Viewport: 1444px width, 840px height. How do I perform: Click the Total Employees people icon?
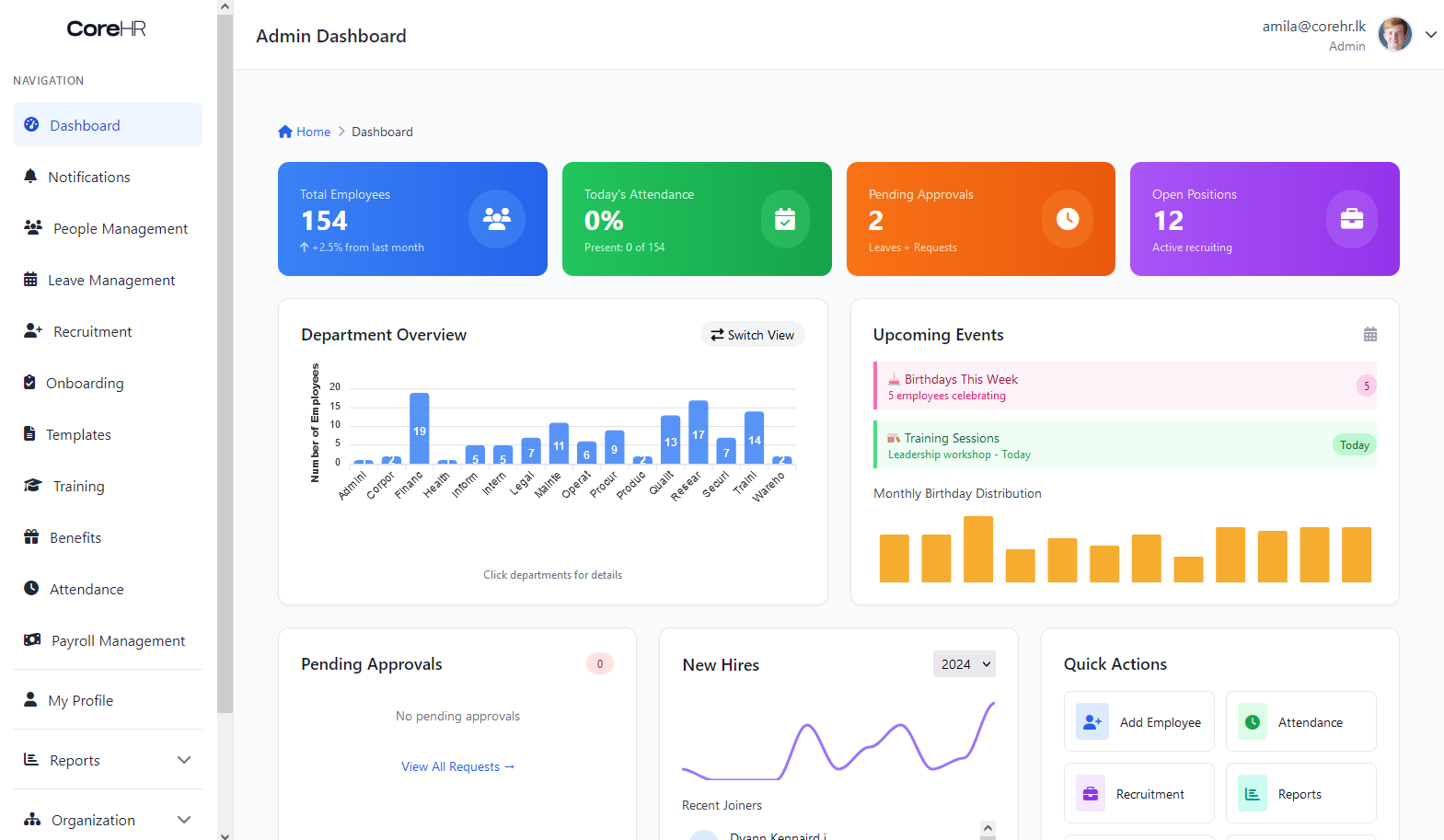click(496, 219)
